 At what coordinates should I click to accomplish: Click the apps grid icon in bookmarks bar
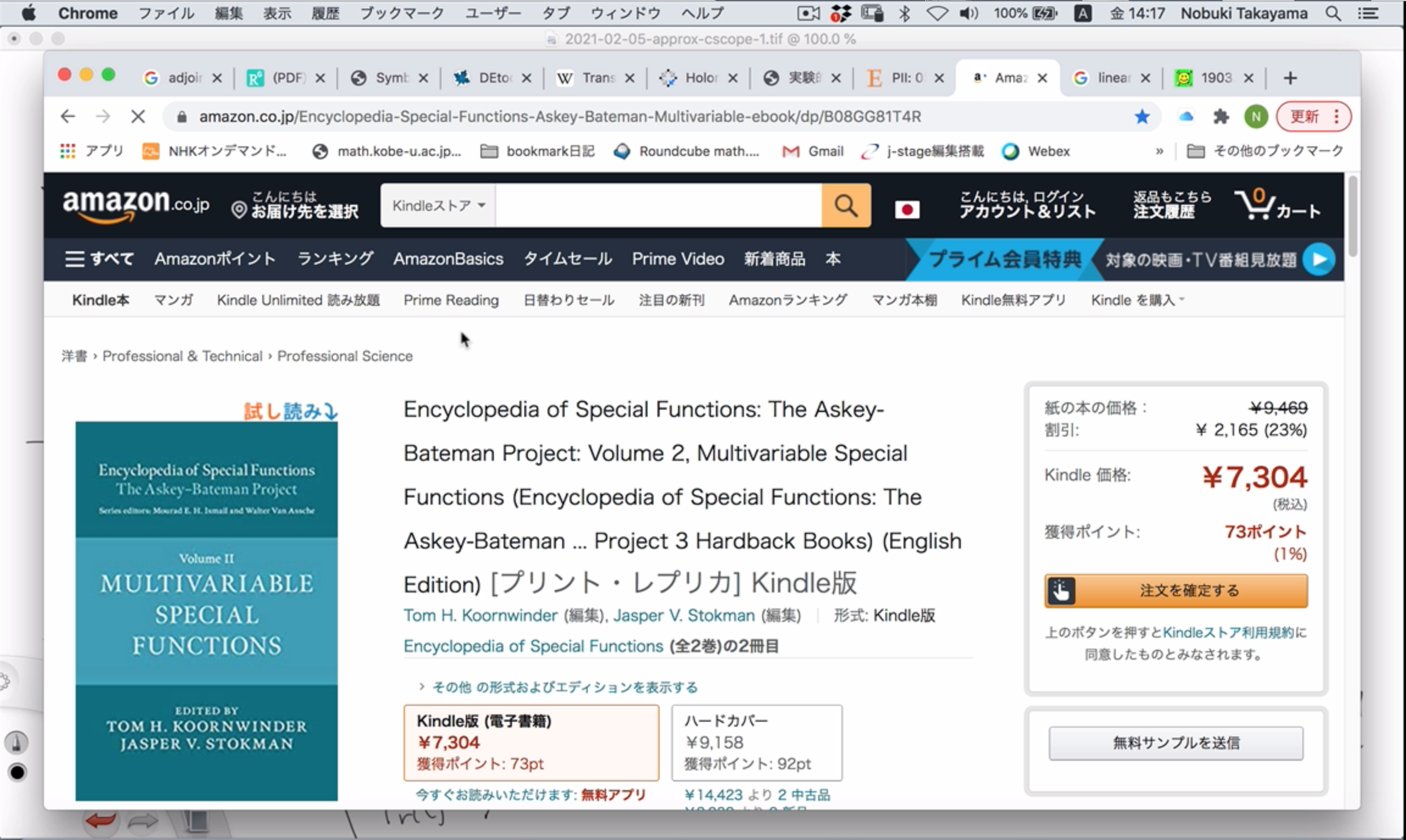pyautogui.click(x=68, y=151)
